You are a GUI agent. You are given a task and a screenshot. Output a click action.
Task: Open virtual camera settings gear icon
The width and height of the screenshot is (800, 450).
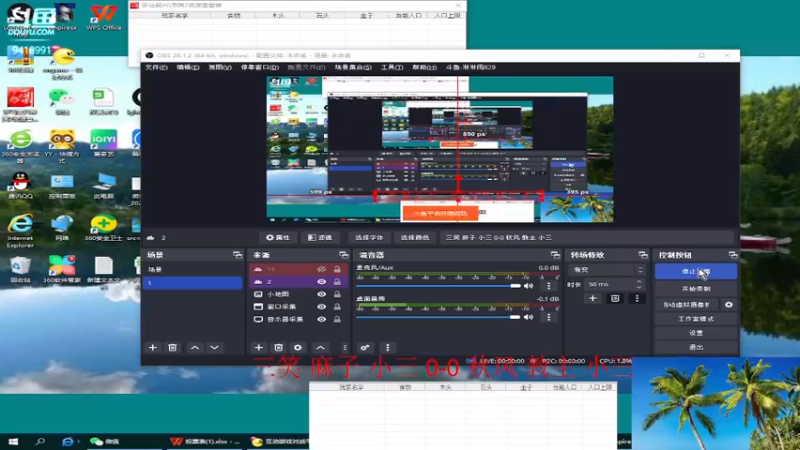[x=729, y=305]
